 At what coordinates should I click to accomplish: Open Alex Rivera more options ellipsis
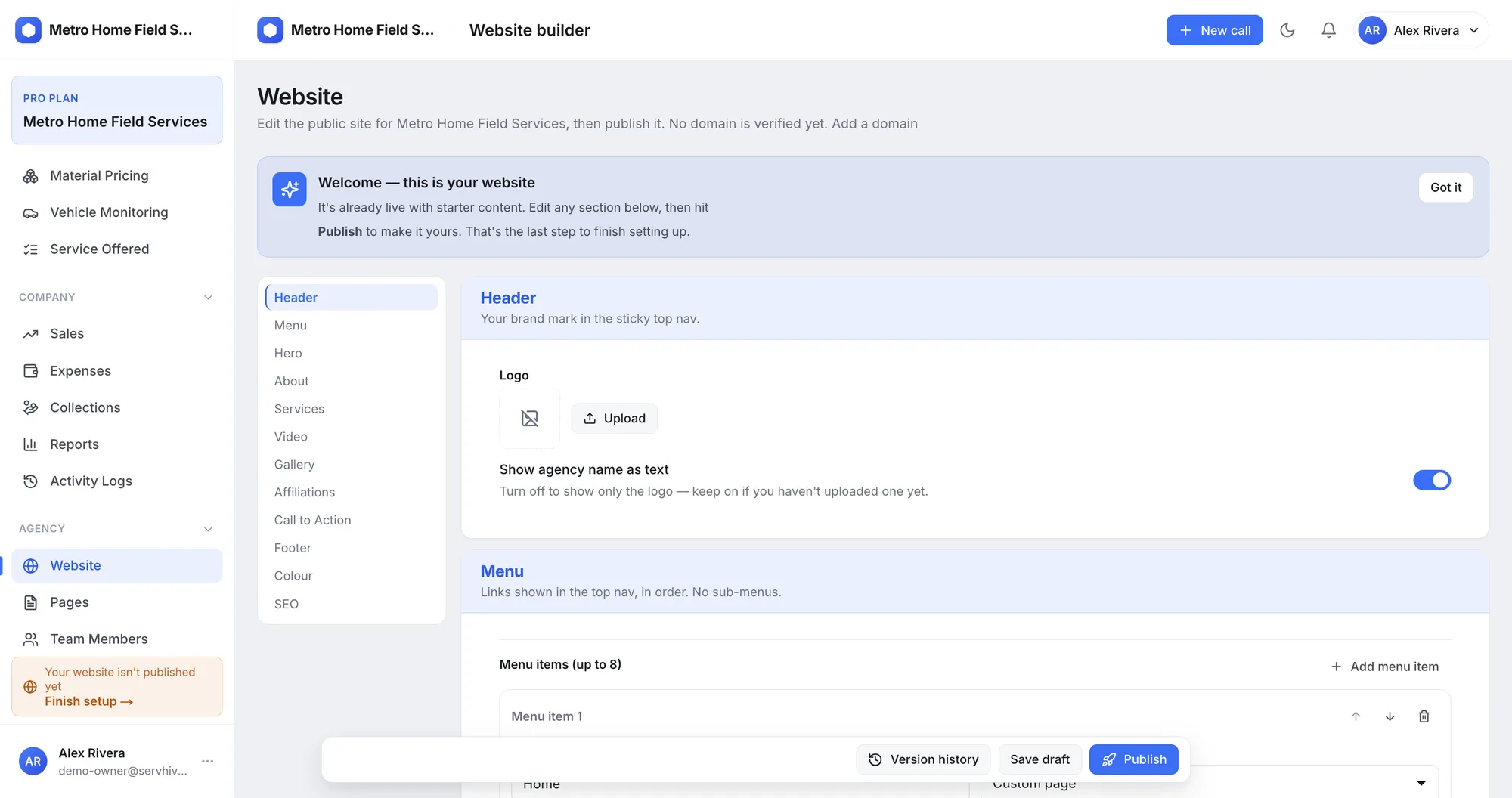click(x=208, y=761)
